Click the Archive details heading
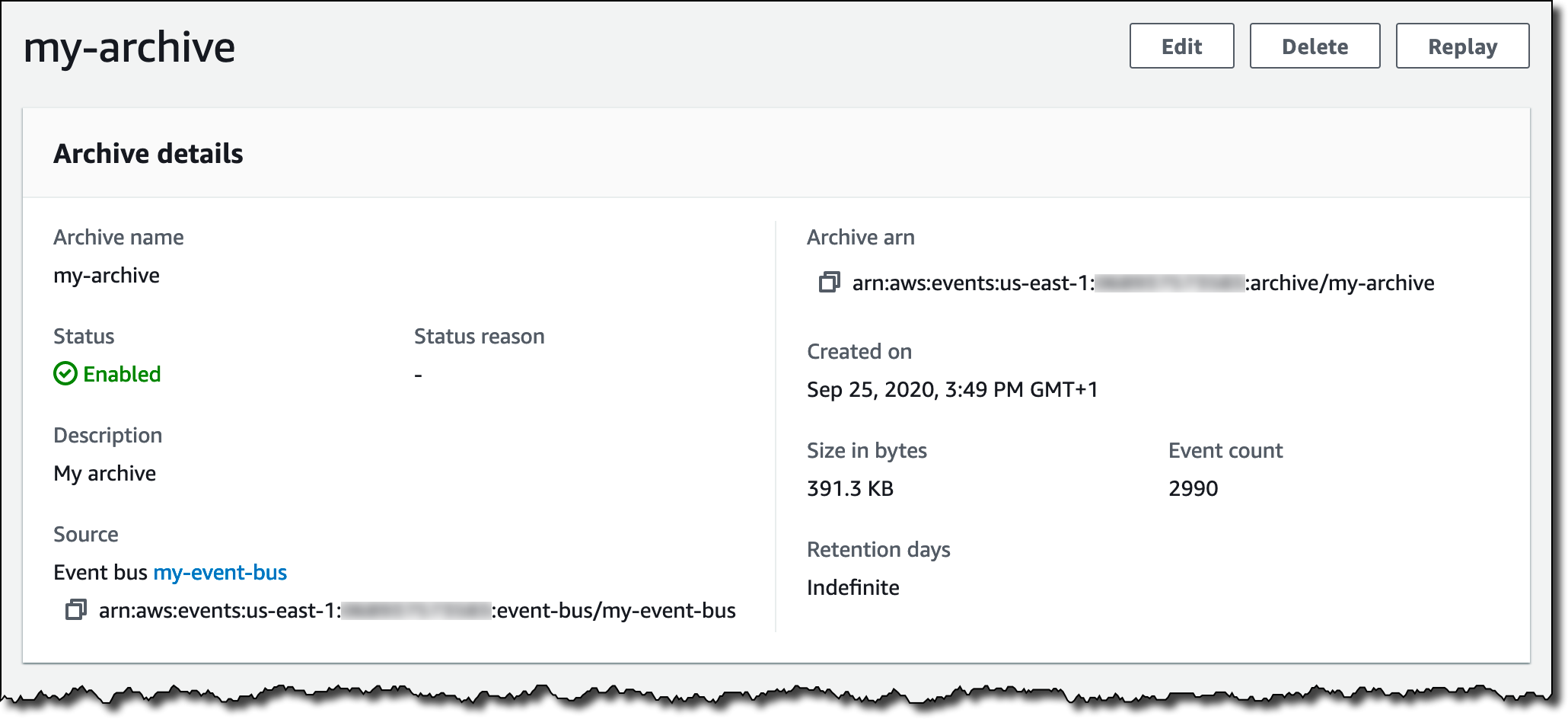This screenshot has height=719, width=1568. pyautogui.click(x=148, y=154)
